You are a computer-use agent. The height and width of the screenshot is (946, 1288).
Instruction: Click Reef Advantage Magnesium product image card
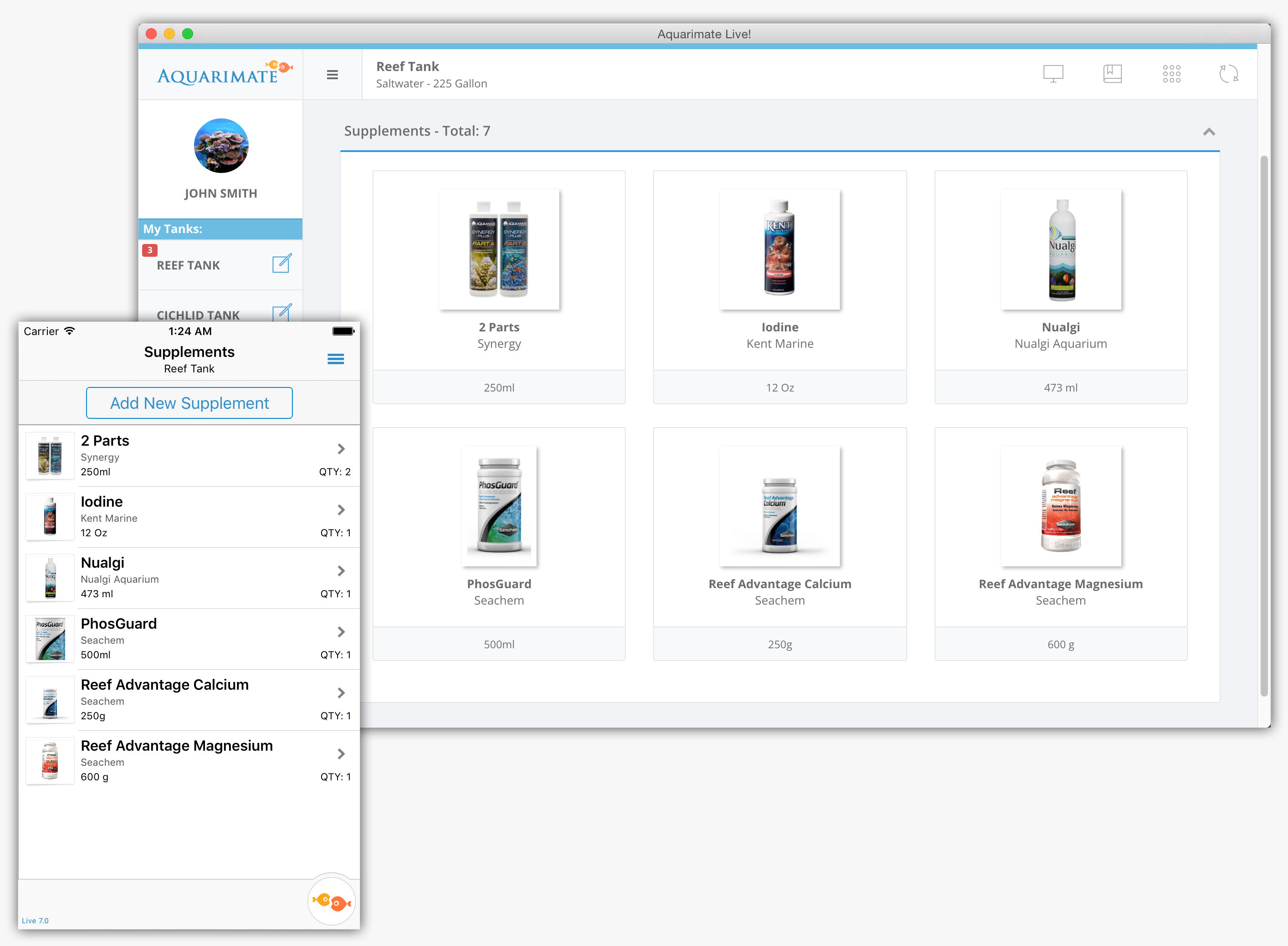coord(1061,506)
